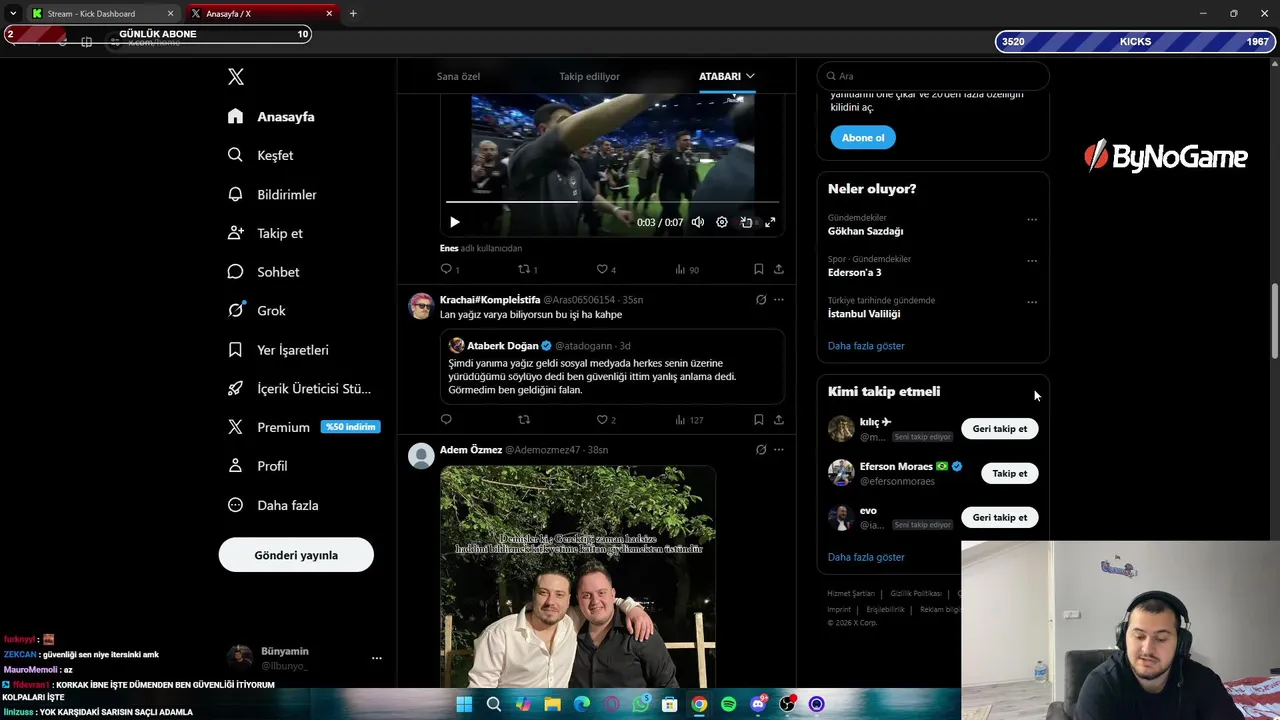
Task: Open quoted Ataberk Doğan tweet
Action: pos(612,367)
